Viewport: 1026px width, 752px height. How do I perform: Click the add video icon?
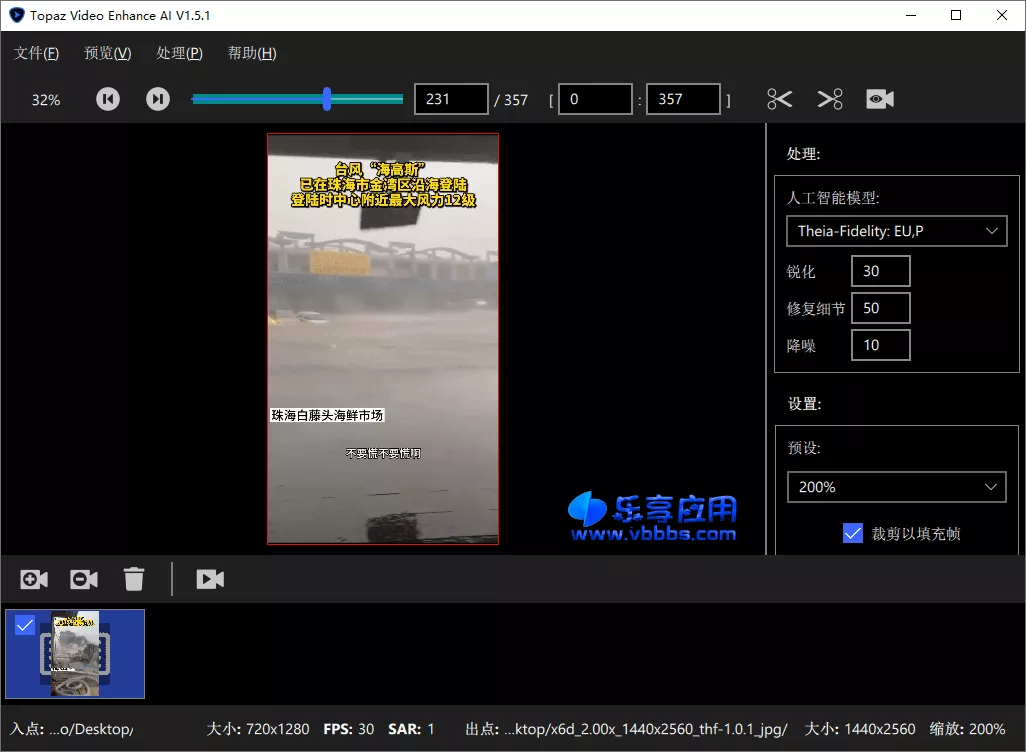pos(32,579)
